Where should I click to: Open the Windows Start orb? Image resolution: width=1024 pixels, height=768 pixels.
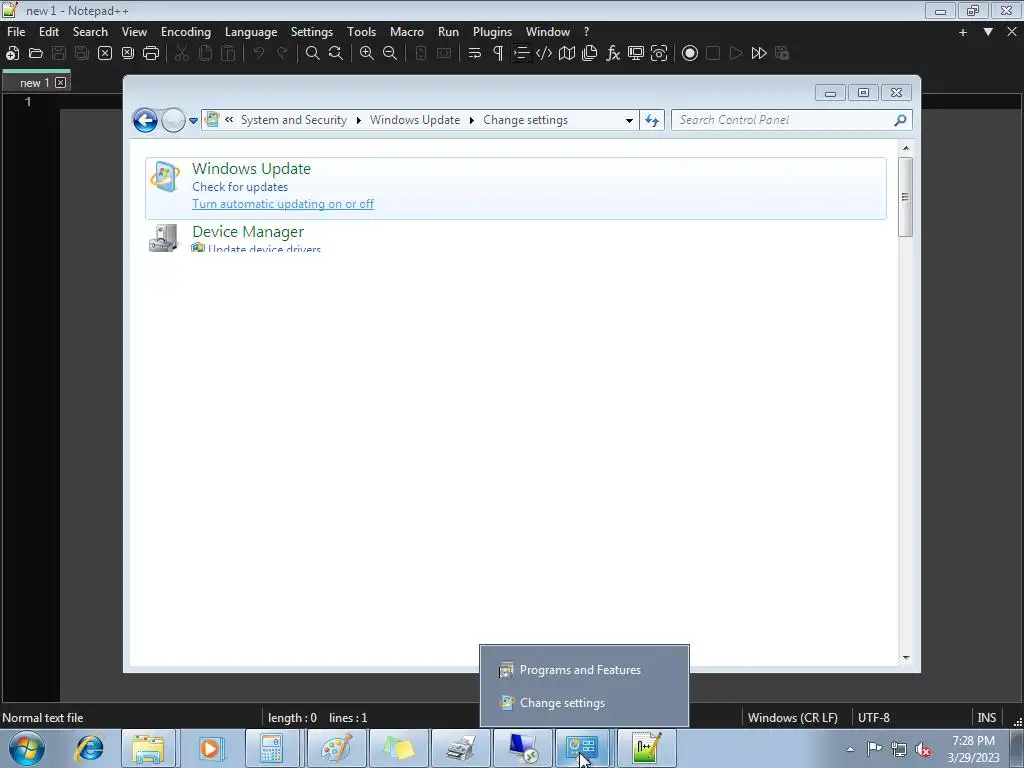coord(26,748)
